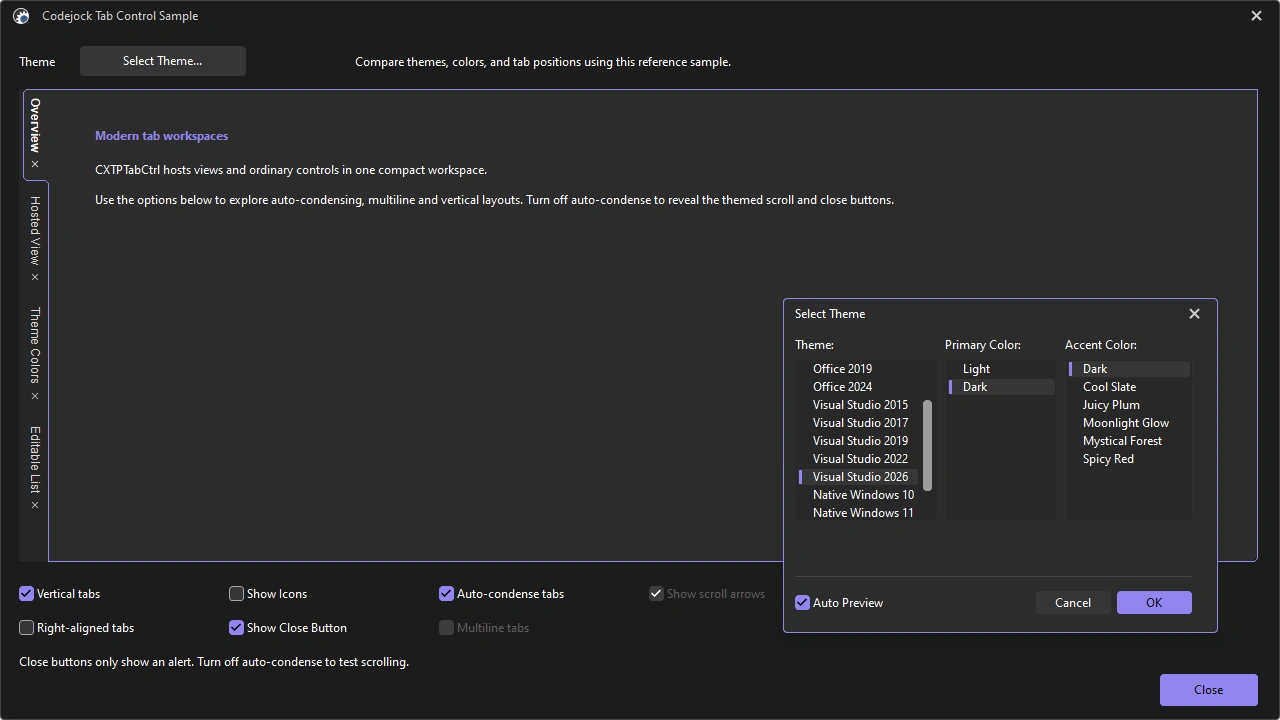
Task: Choose the Mystical Forest accent color
Action: coord(1129,441)
